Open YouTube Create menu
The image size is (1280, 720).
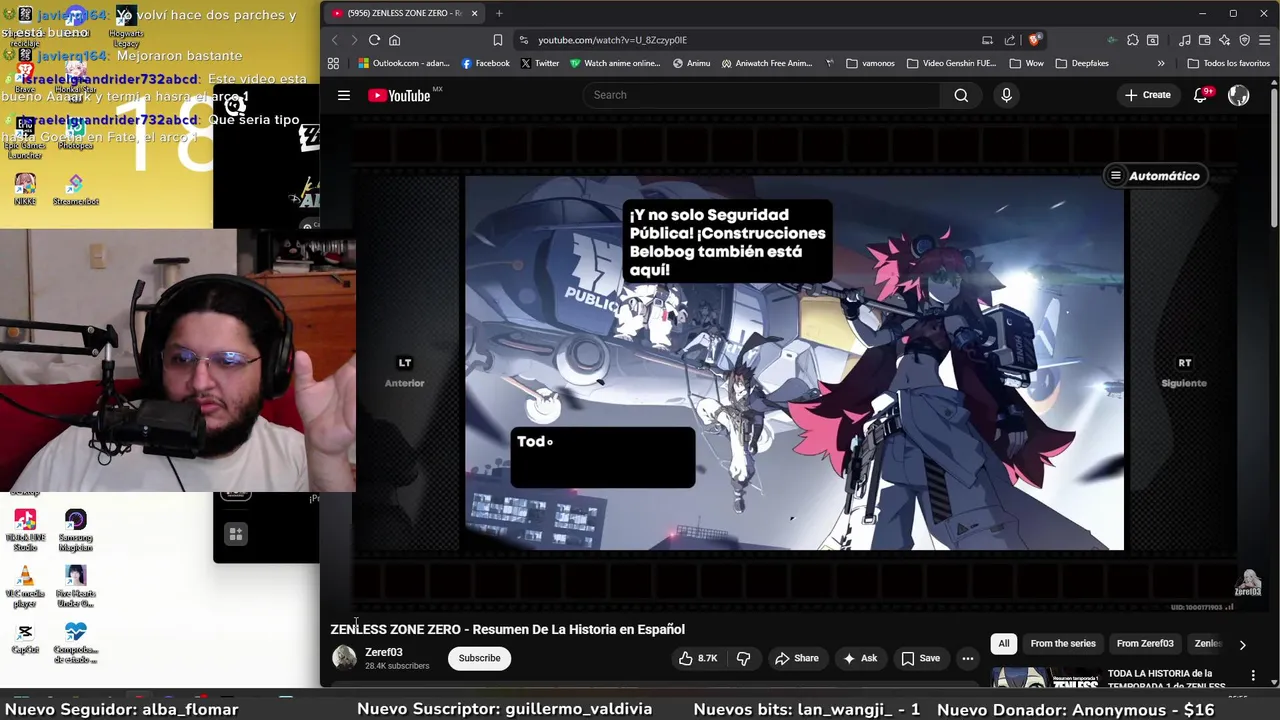point(1147,95)
